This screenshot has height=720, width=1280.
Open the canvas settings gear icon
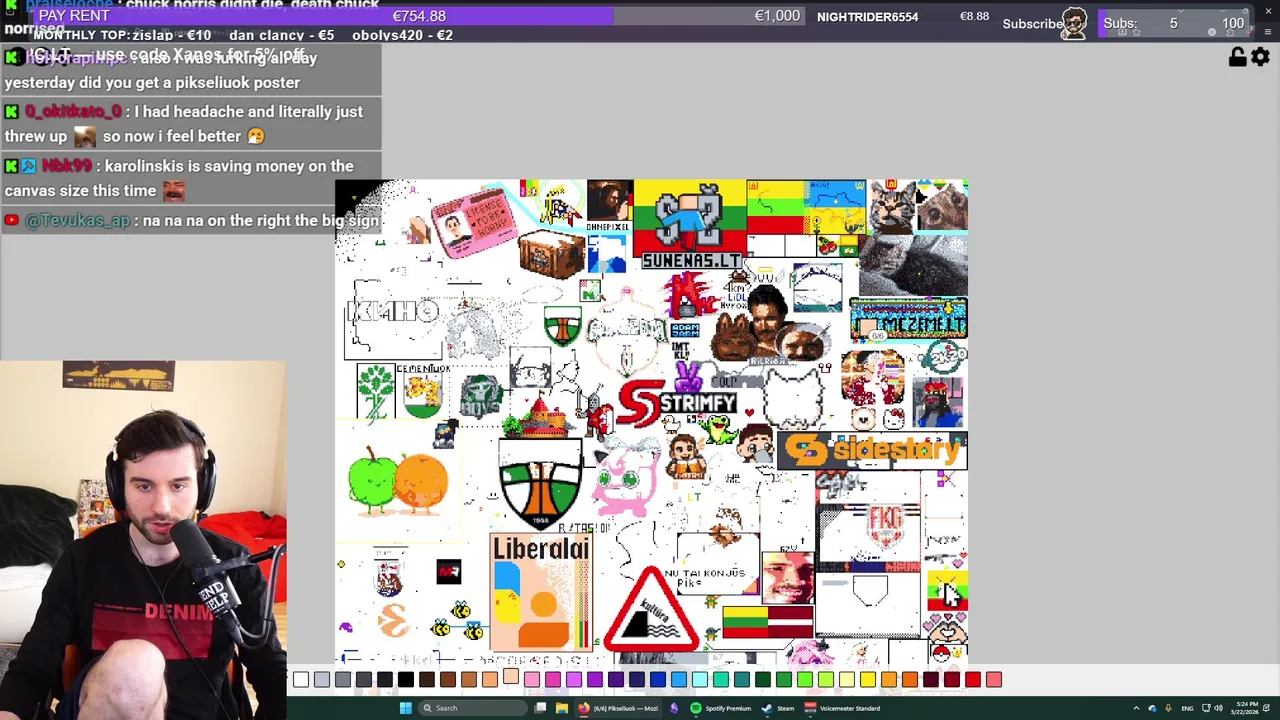pyautogui.click(x=1260, y=57)
